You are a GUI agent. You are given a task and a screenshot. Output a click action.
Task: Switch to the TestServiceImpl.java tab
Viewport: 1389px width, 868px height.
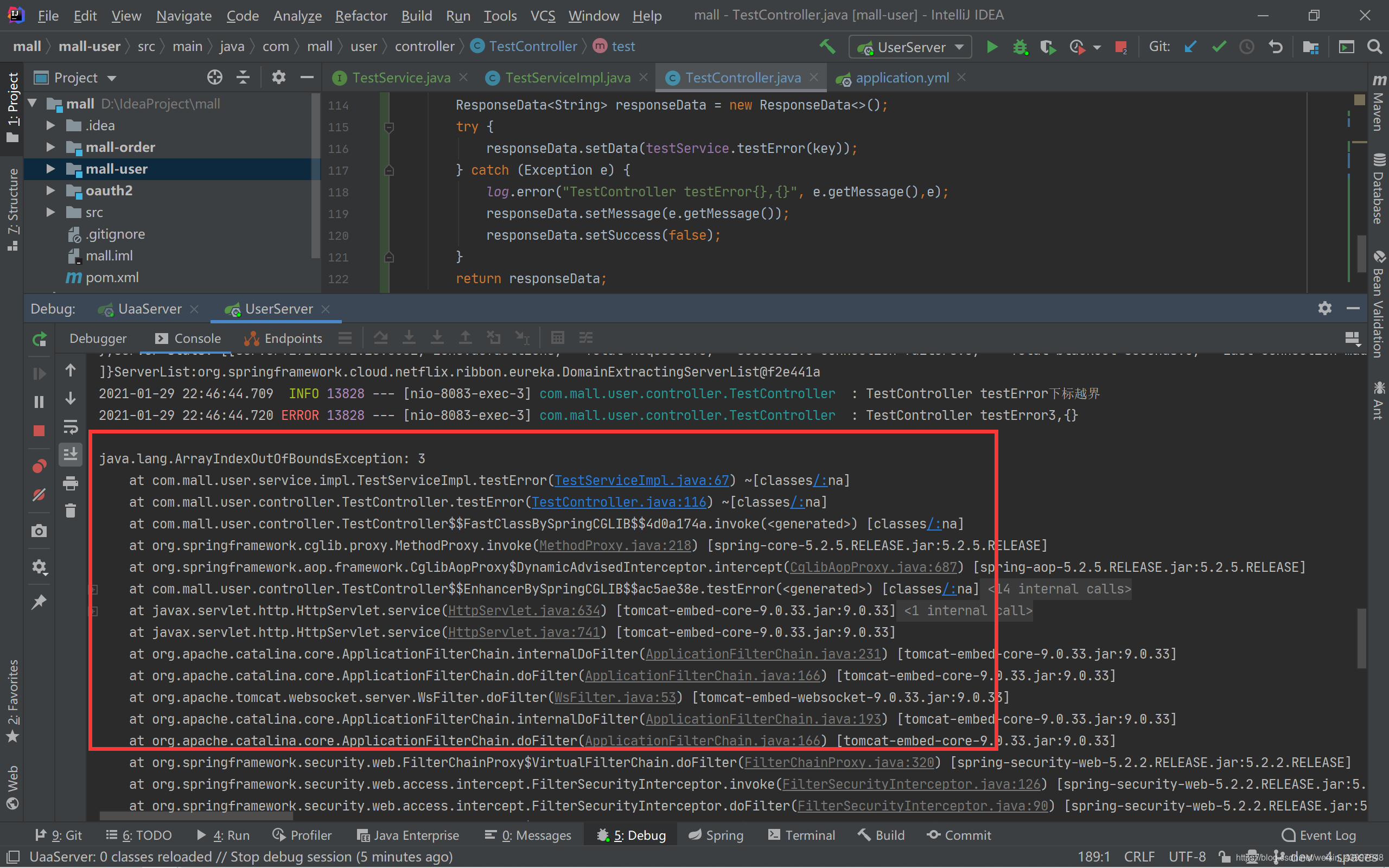click(x=566, y=78)
